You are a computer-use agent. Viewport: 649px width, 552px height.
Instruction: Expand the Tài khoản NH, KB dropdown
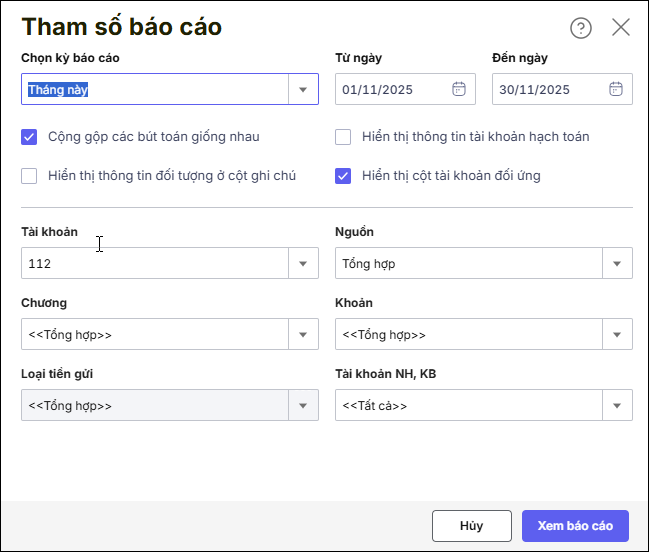617,405
